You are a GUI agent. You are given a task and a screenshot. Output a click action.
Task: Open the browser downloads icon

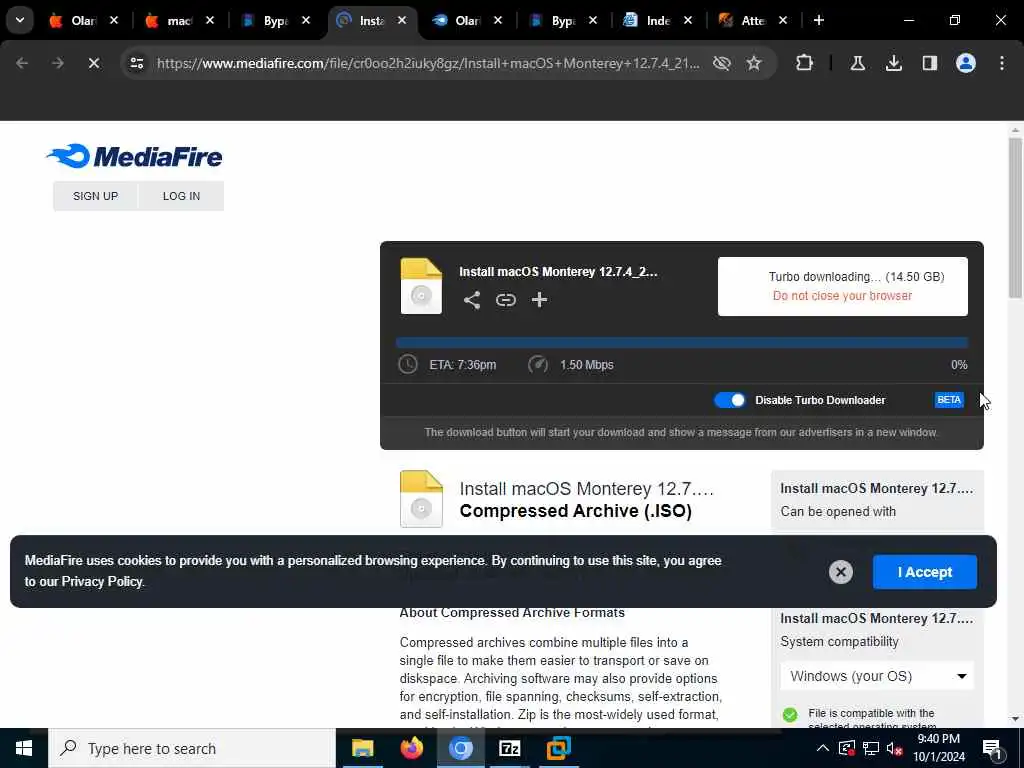[x=893, y=63]
